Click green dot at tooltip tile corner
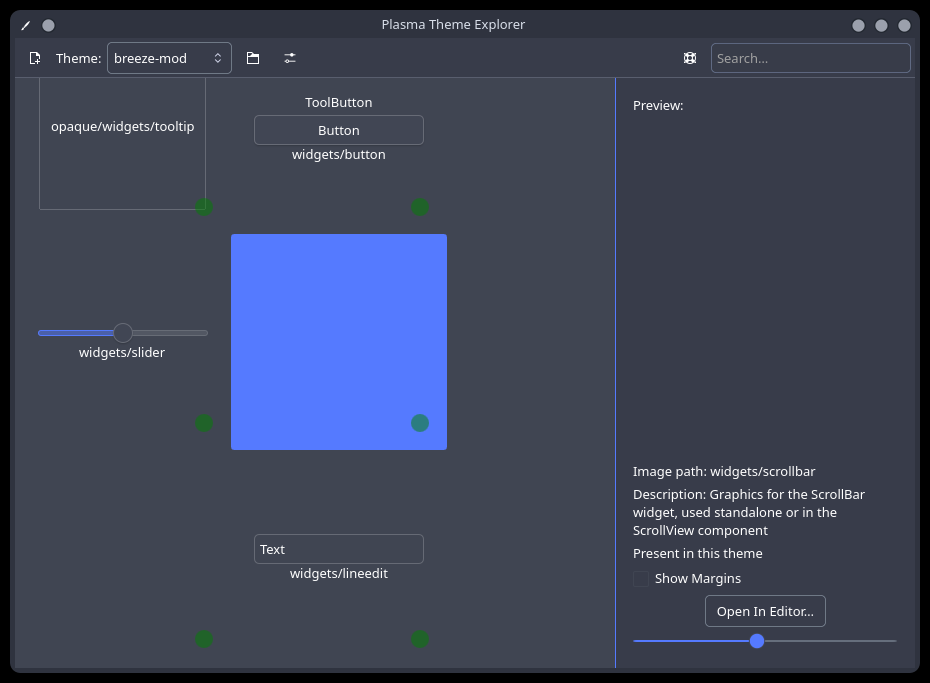Viewport: 930px width, 683px height. 204,207
